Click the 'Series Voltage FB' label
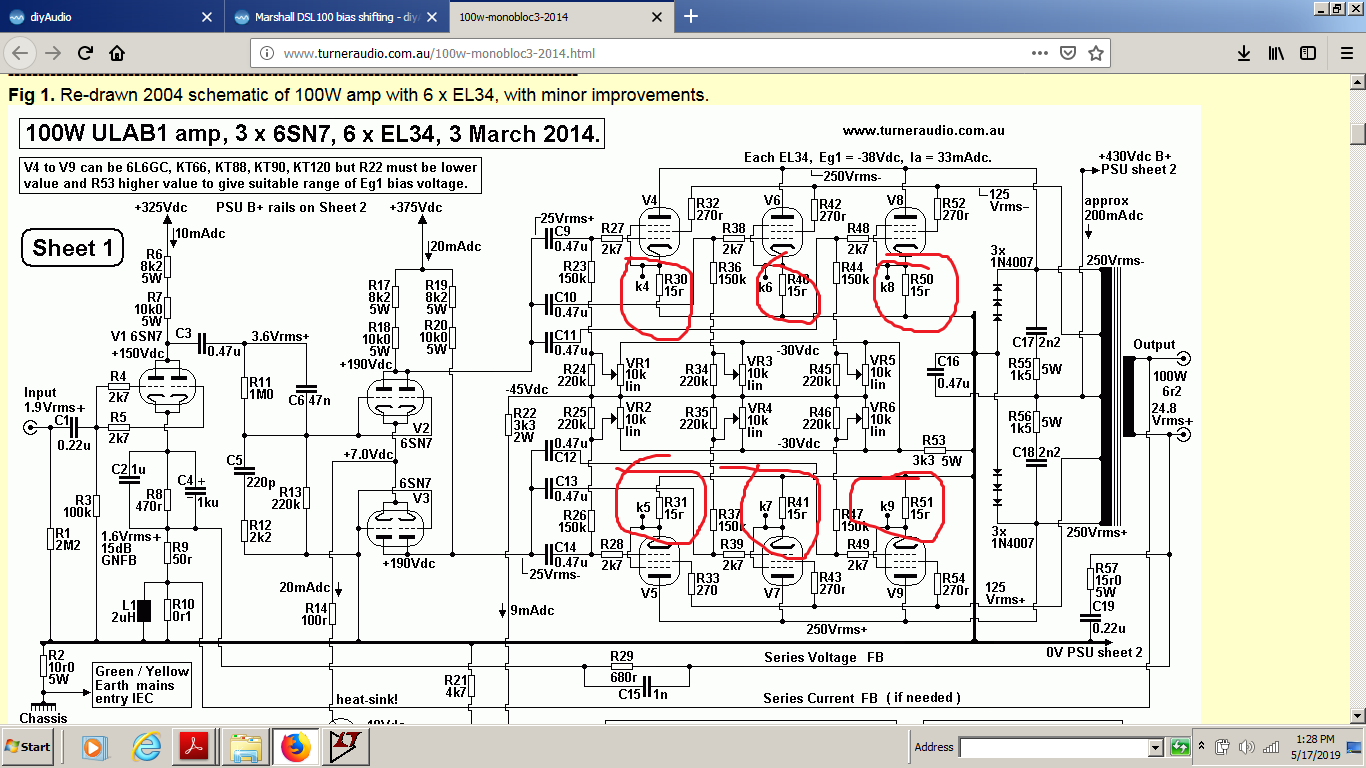 (824, 657)
